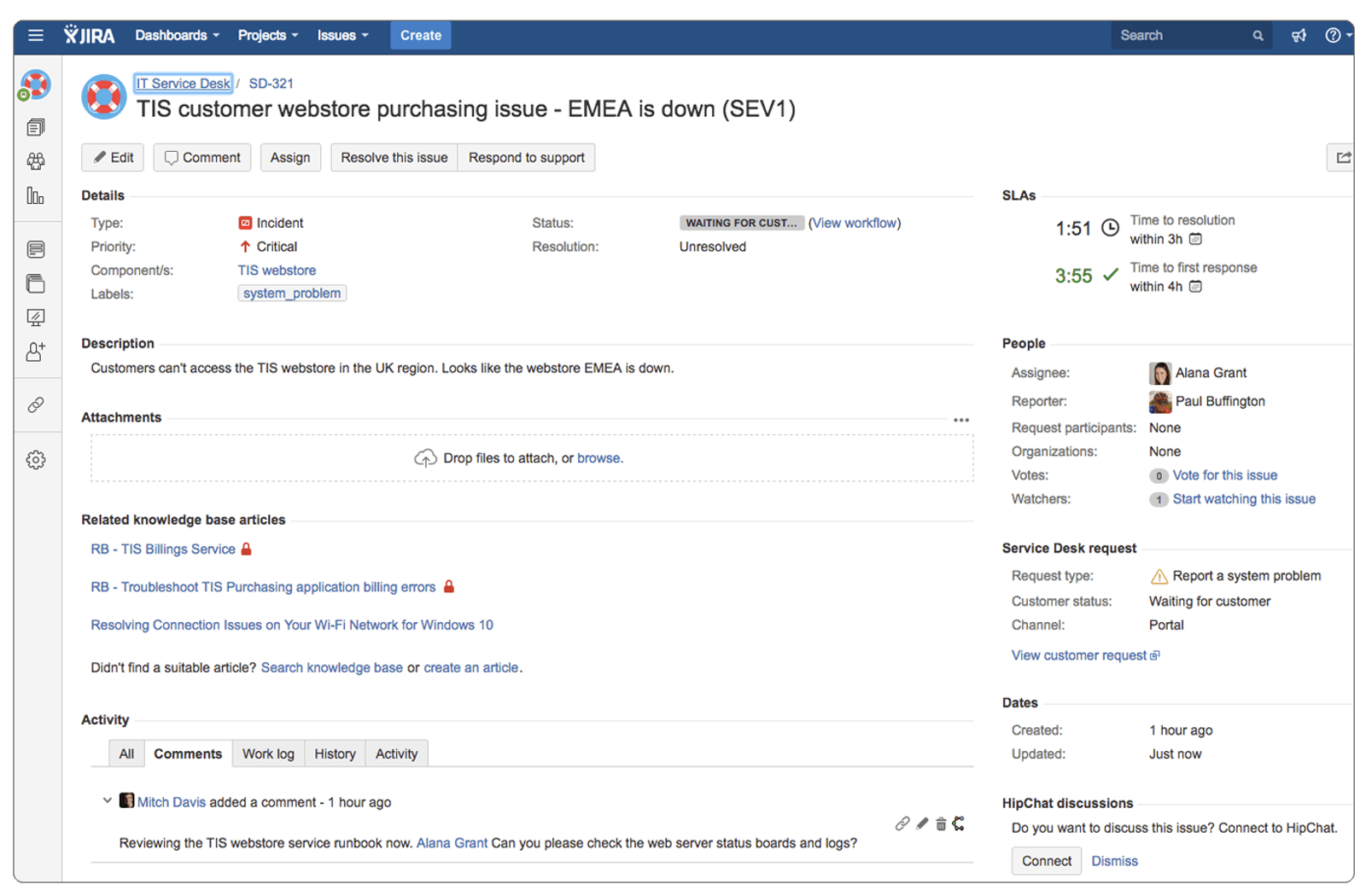The width and height of the screenshot is (1366, 896).
Task: Open the SD-321 issue key link
Action: coord(271,84)
